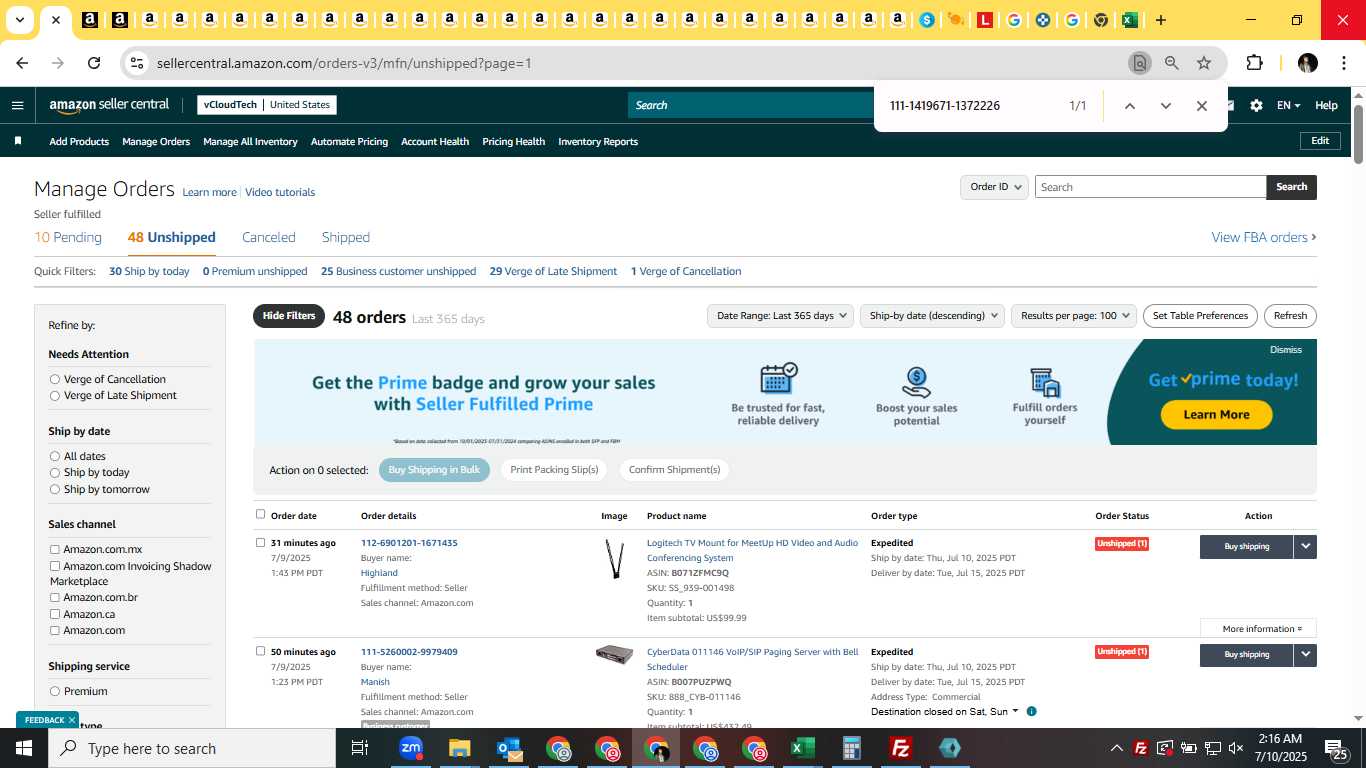Open the EN language dropdown
This screenshot has height=768, width=1366.
coord(1288,105)
